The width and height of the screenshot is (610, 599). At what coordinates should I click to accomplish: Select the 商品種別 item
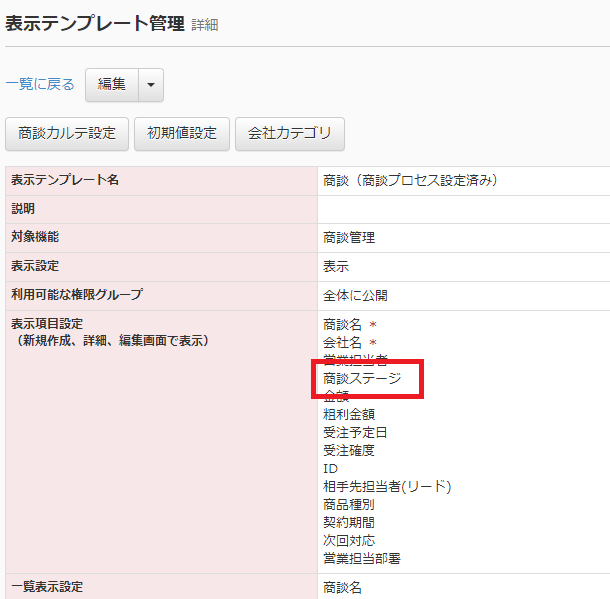point(349,505)
